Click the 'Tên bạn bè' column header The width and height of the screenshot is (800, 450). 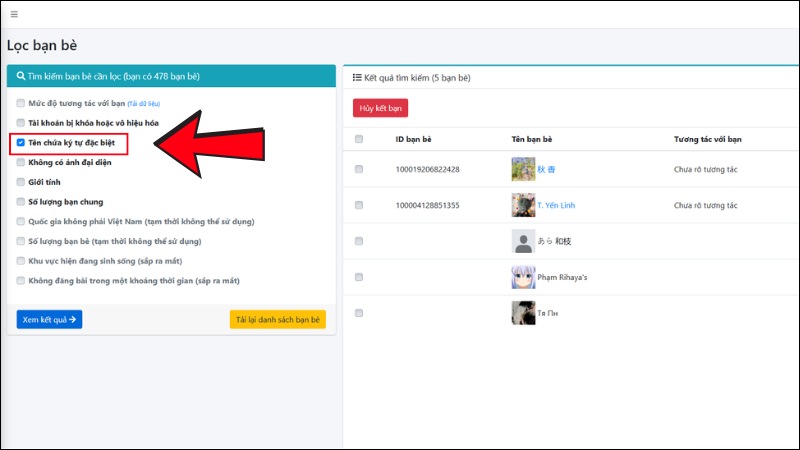(x=534, y=139)
